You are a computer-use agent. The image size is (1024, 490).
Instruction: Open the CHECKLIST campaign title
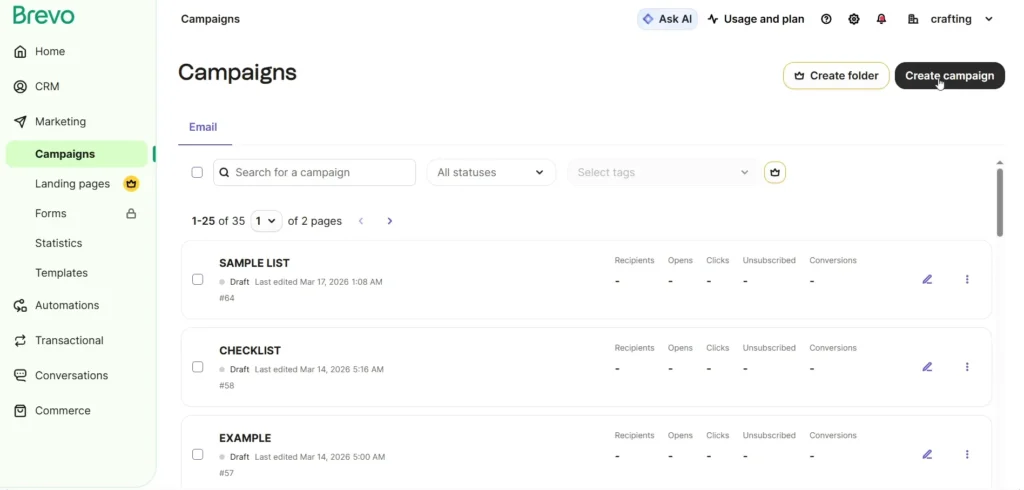click(x=250, y=351)
